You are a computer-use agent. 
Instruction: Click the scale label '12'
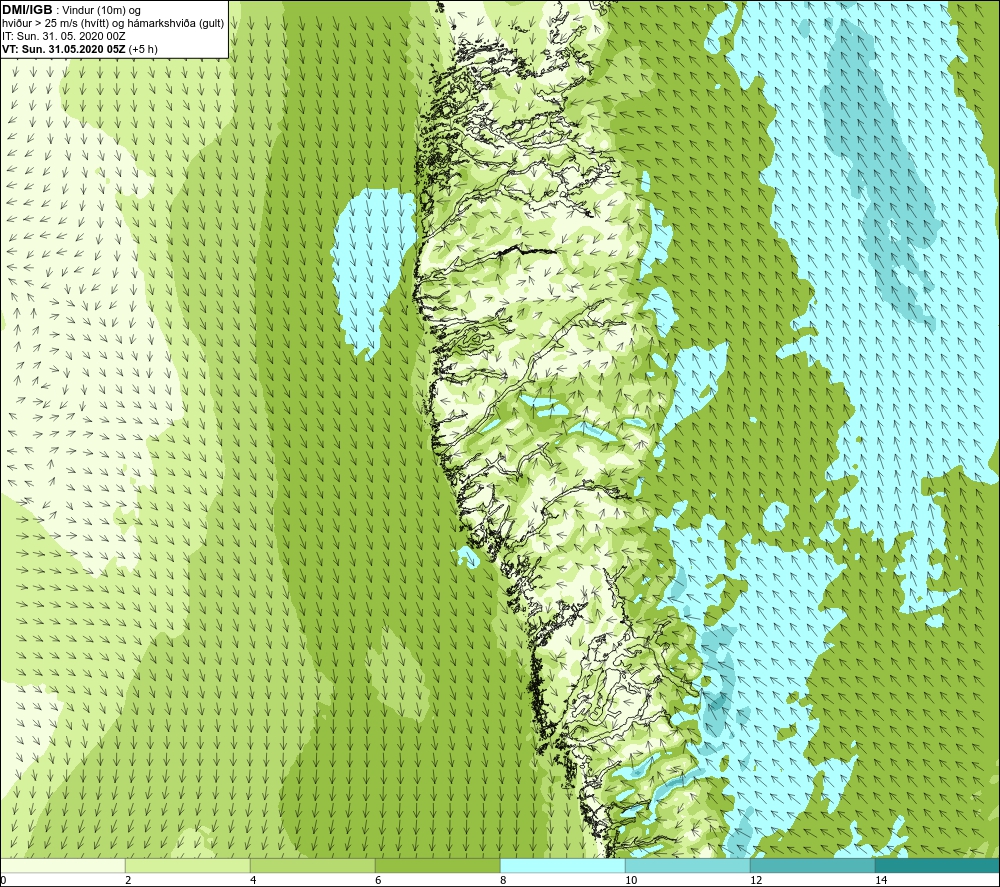pos(756,880)
